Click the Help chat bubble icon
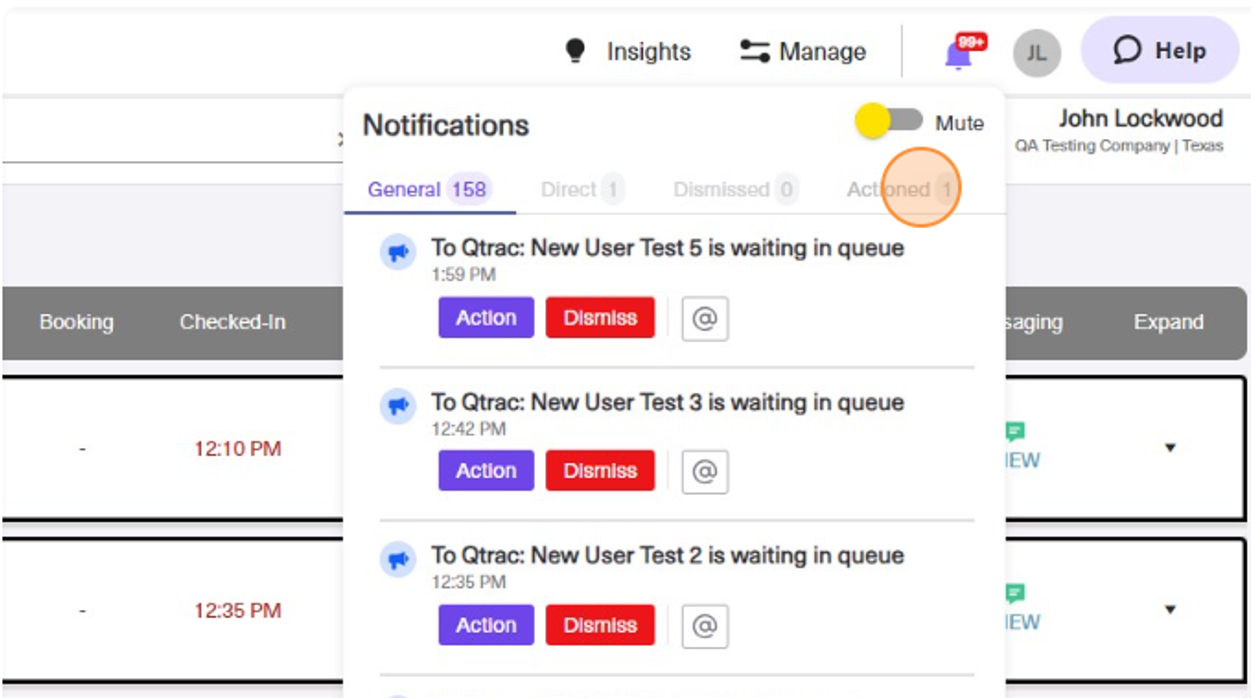Viewport: 1251px width, 698px height. [x=1127, y=49]
